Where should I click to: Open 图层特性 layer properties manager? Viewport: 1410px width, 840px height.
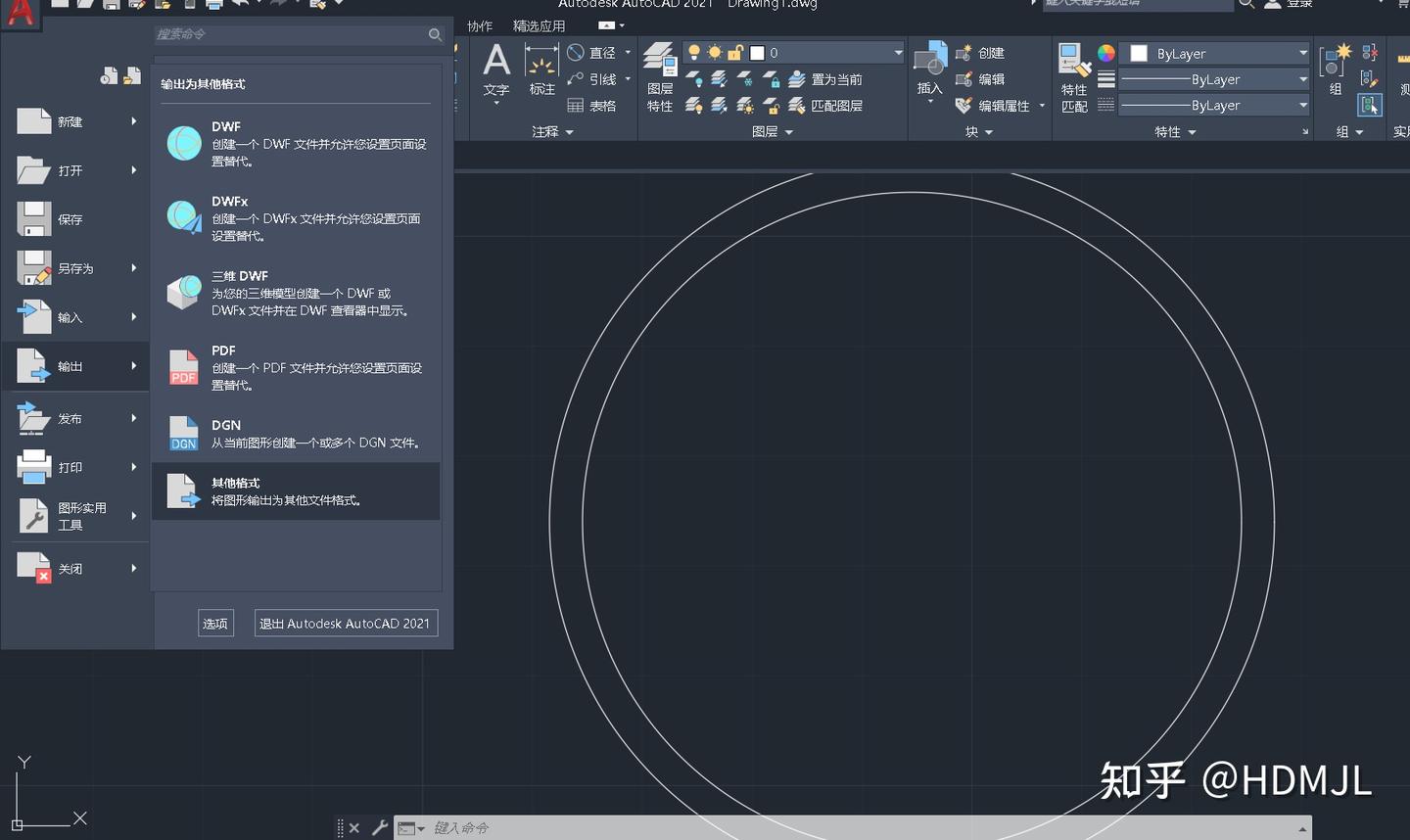[660, 78]
